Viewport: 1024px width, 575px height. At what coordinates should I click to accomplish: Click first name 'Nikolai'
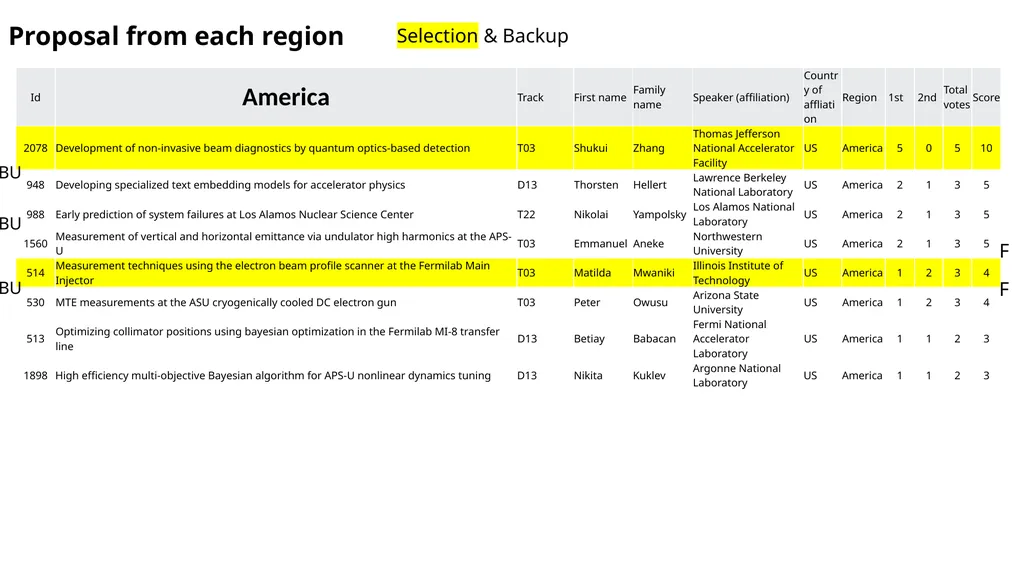click(590, 214)
